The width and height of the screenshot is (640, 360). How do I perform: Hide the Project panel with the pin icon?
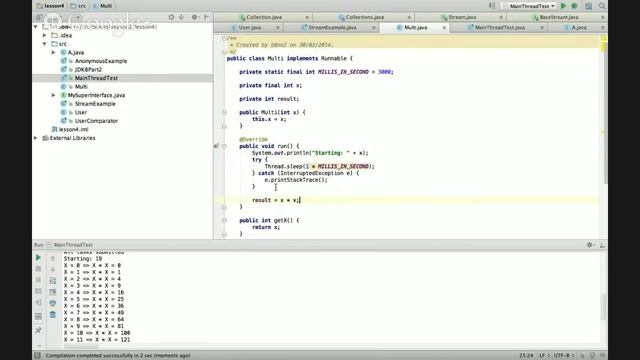pyautogui.click(x=207, y=17)
